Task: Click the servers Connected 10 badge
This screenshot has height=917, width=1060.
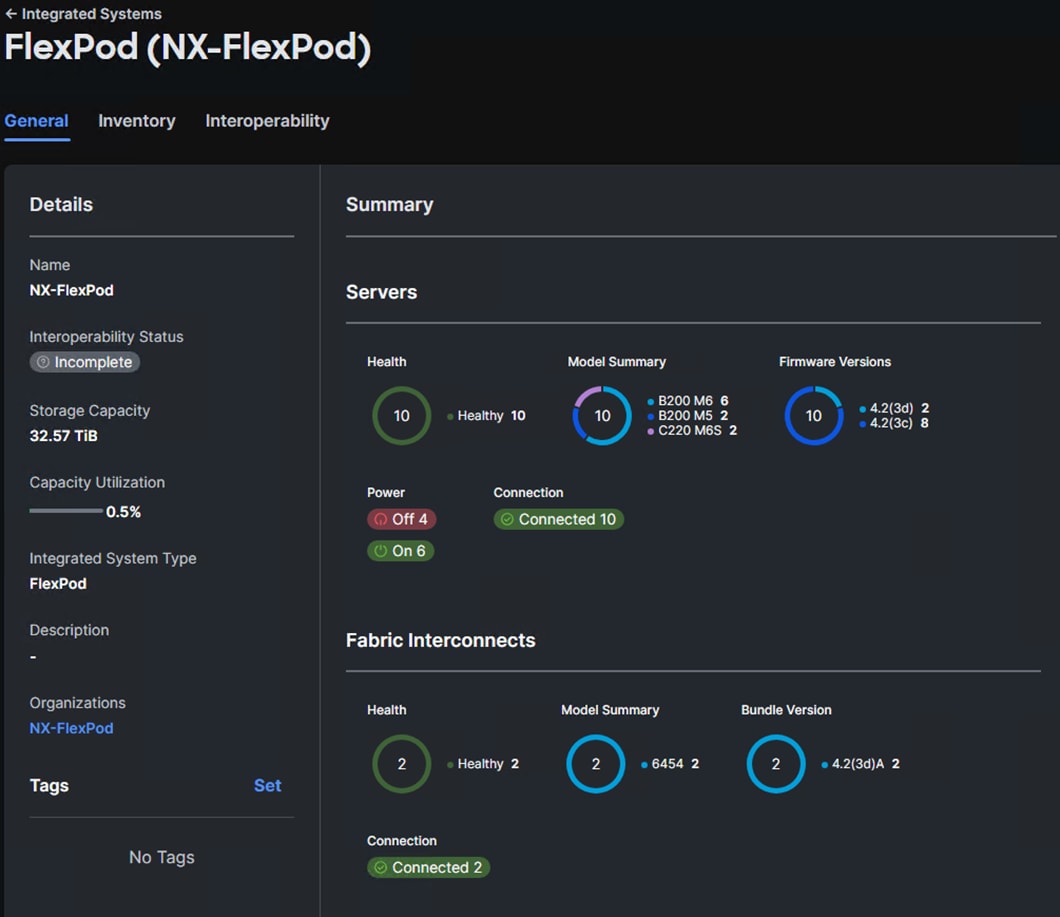Action: 558,520
